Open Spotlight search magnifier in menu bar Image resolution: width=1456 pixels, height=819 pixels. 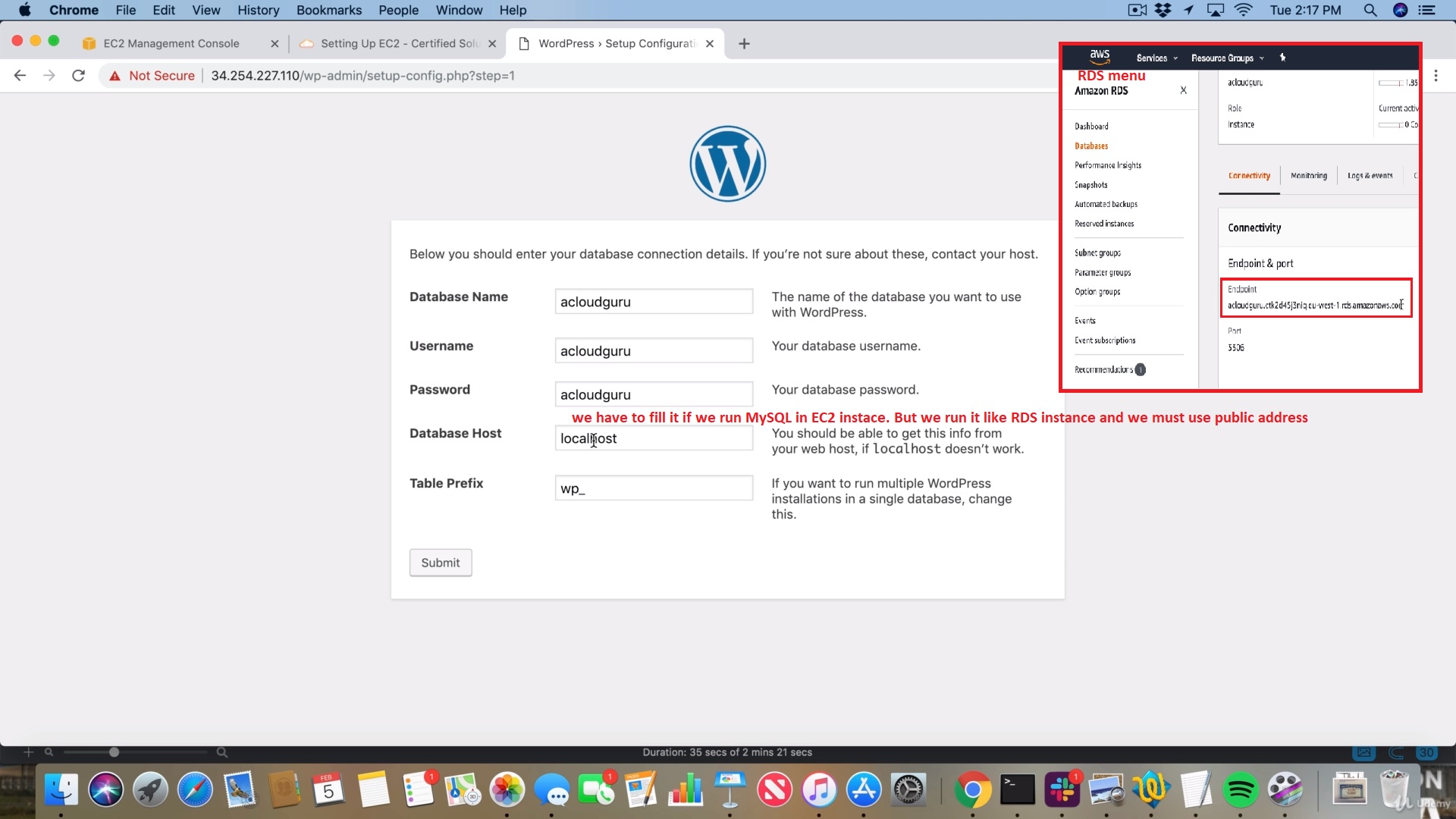(x=1370, y=11)
